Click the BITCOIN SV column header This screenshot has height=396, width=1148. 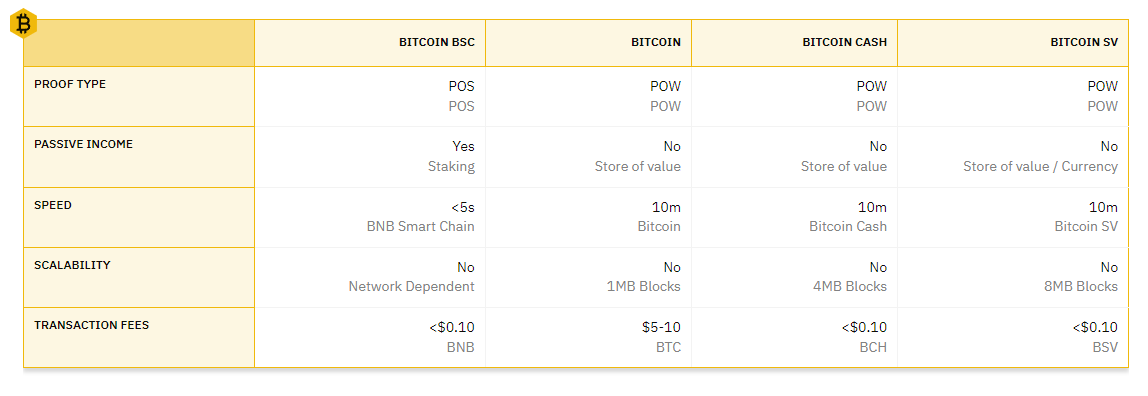1084,42
